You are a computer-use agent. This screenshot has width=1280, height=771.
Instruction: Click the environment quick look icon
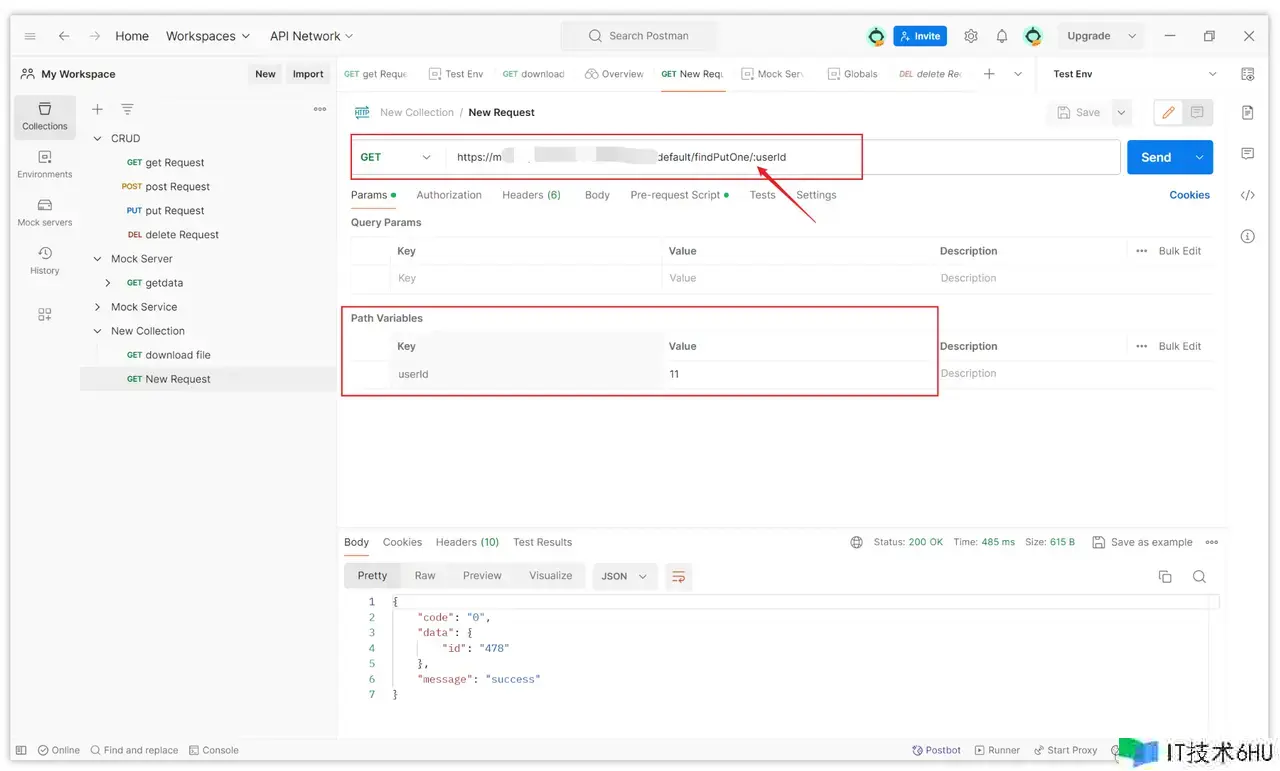pyautogui.click(x=1247, y=74)
